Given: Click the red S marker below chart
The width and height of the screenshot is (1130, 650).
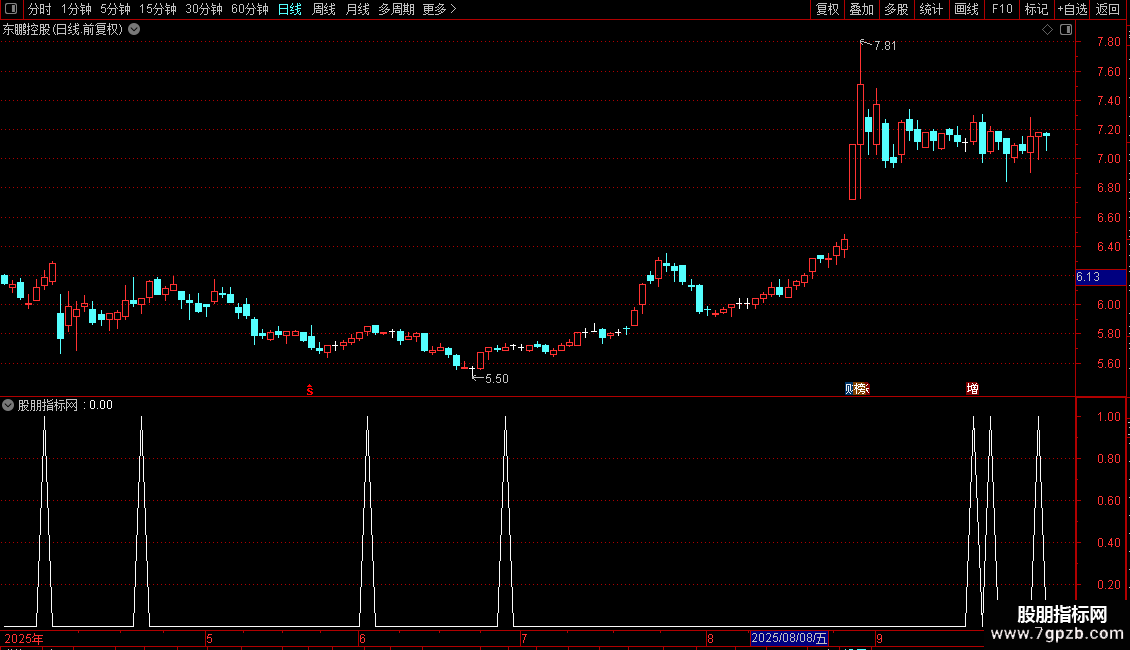Looking at the screenshot, I should tap(310, 390).
